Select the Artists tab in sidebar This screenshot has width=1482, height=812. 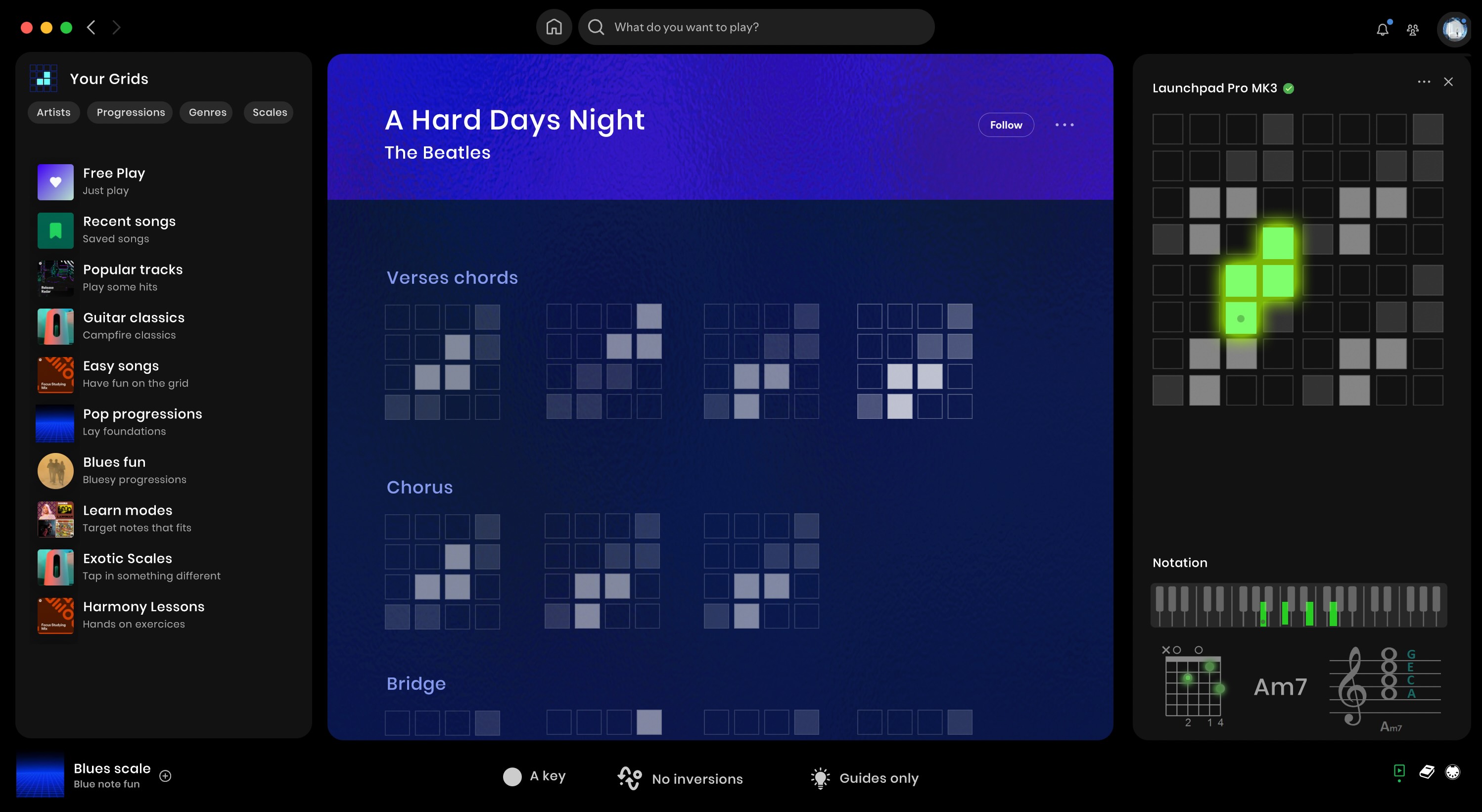(x=53, y=112)
